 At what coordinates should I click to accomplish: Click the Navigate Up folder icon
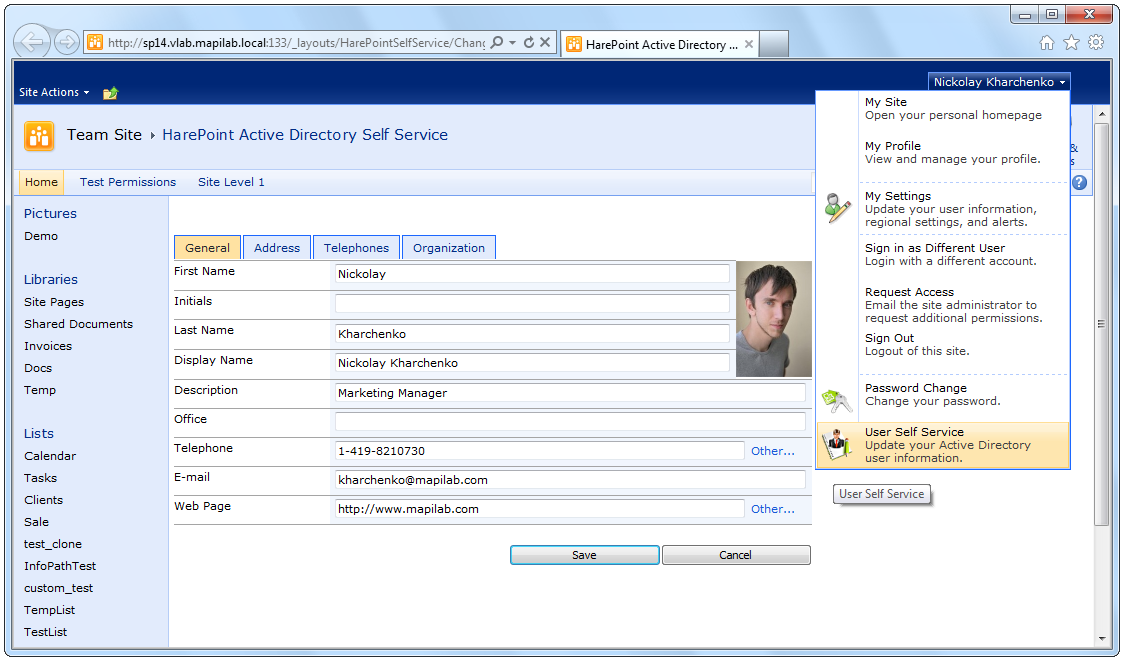coord(111,93)
